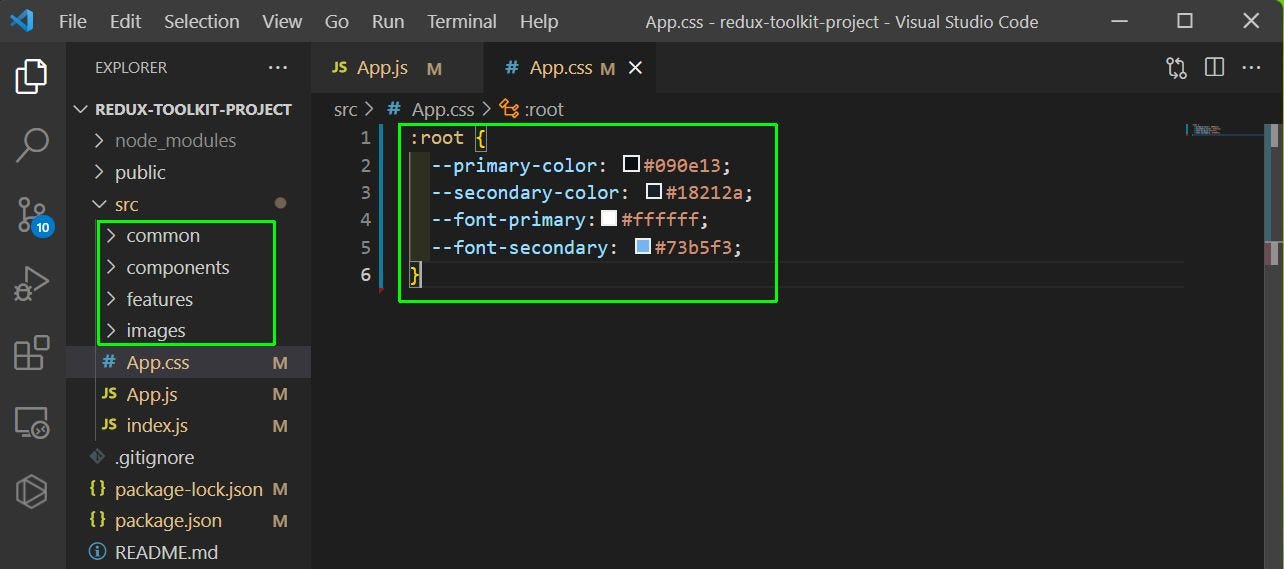Viewport: 1284px width, 569px height.
Task: Open the Terminal menu
Action: [461, 21]
